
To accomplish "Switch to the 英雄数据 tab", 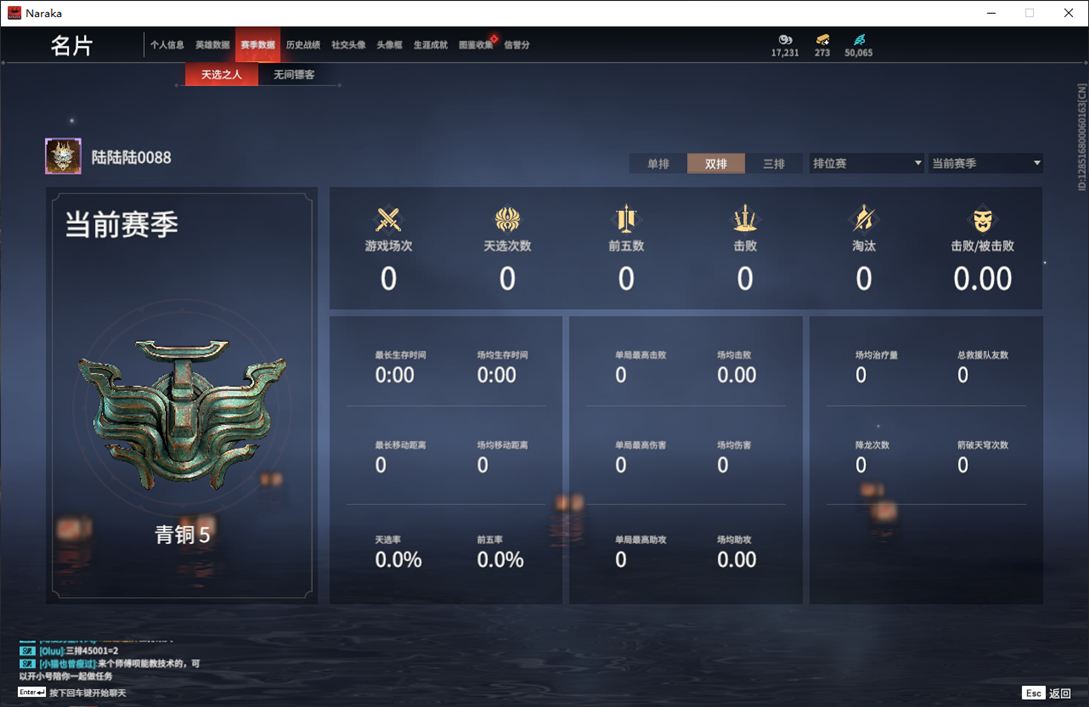I will (213, 45).
